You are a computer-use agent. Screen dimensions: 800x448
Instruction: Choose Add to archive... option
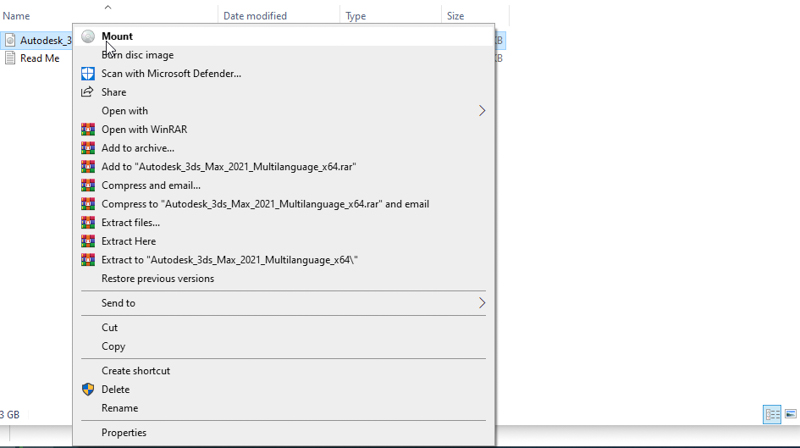click(x=137, y=148)
